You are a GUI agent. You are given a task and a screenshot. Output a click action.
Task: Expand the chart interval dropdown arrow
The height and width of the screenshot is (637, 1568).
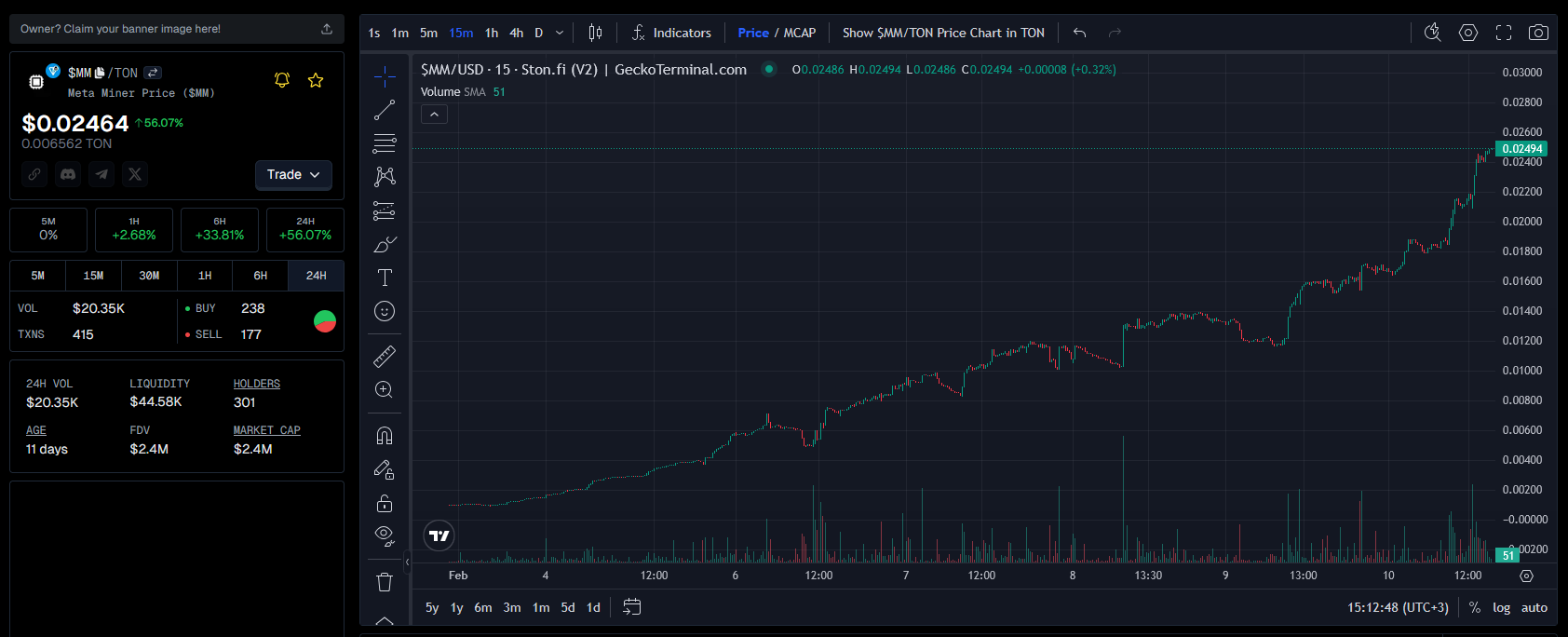(x=560, y=33)
